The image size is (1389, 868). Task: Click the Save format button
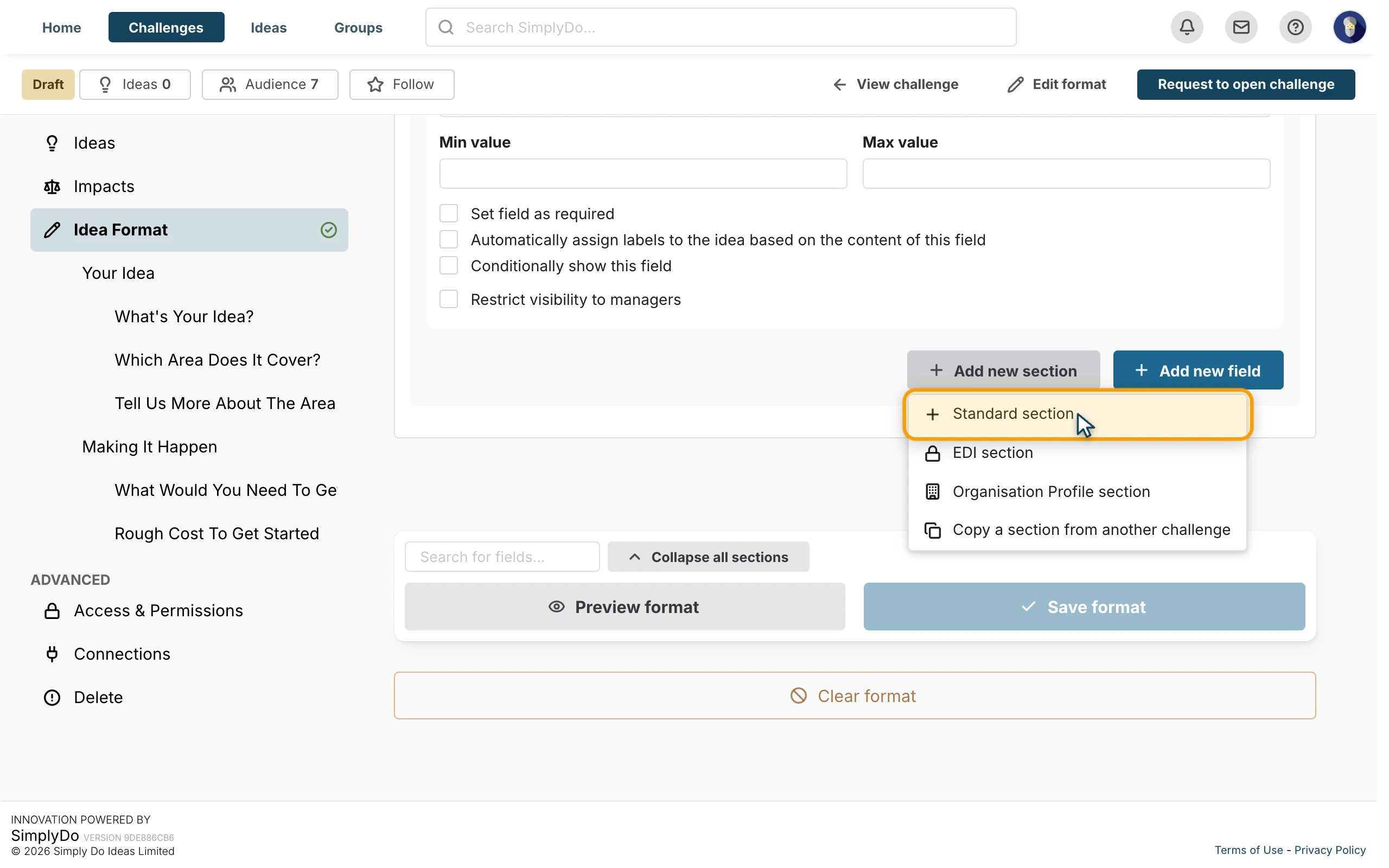(x=1084, y=607)
